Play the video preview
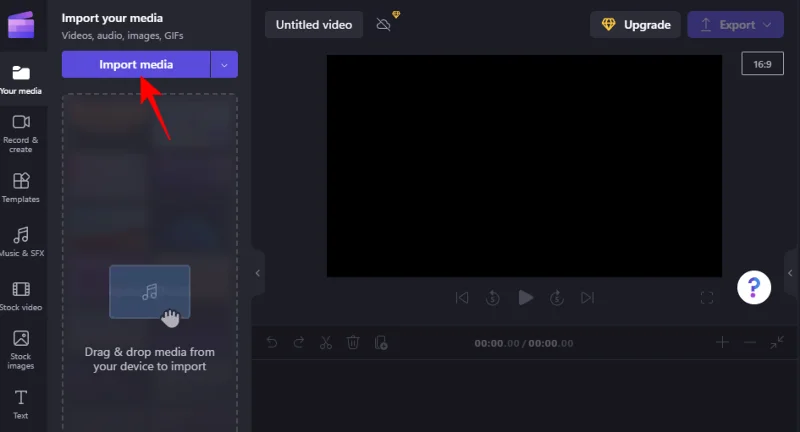This screenshot has height=432, width=800. [525, 297]
